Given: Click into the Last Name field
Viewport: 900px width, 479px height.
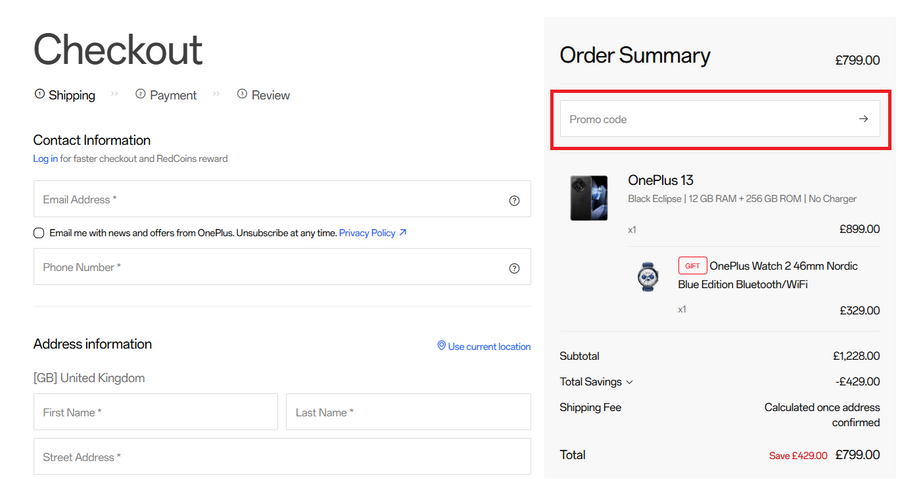Looking at the screenshot, I should click(409, 412).
